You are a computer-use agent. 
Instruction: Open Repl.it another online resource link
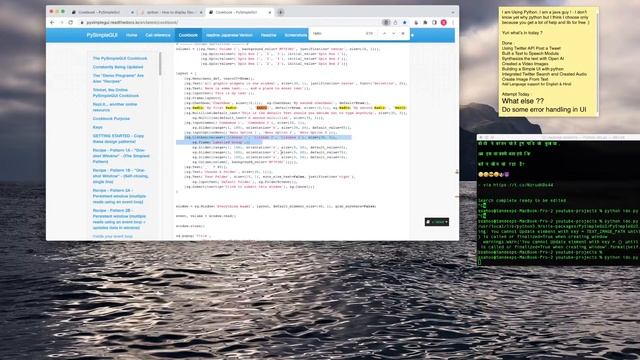coord(115,107)
